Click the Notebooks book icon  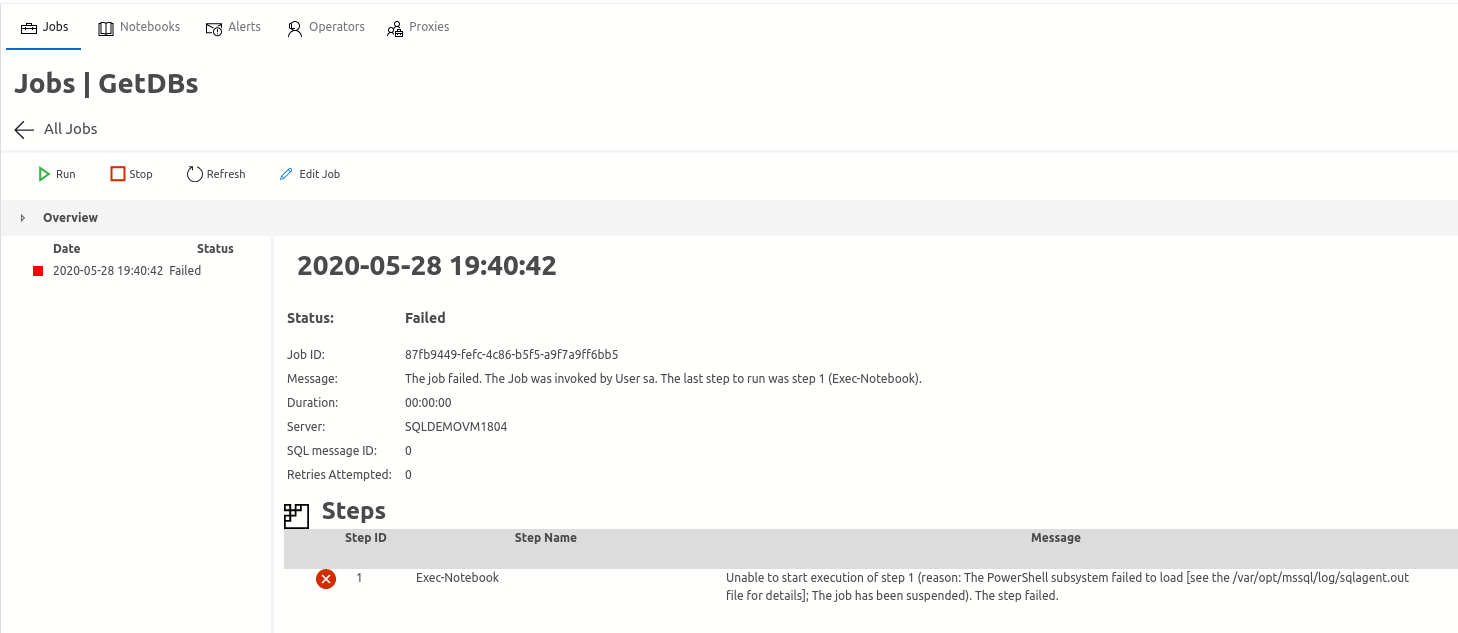click(x=105, y=27)
